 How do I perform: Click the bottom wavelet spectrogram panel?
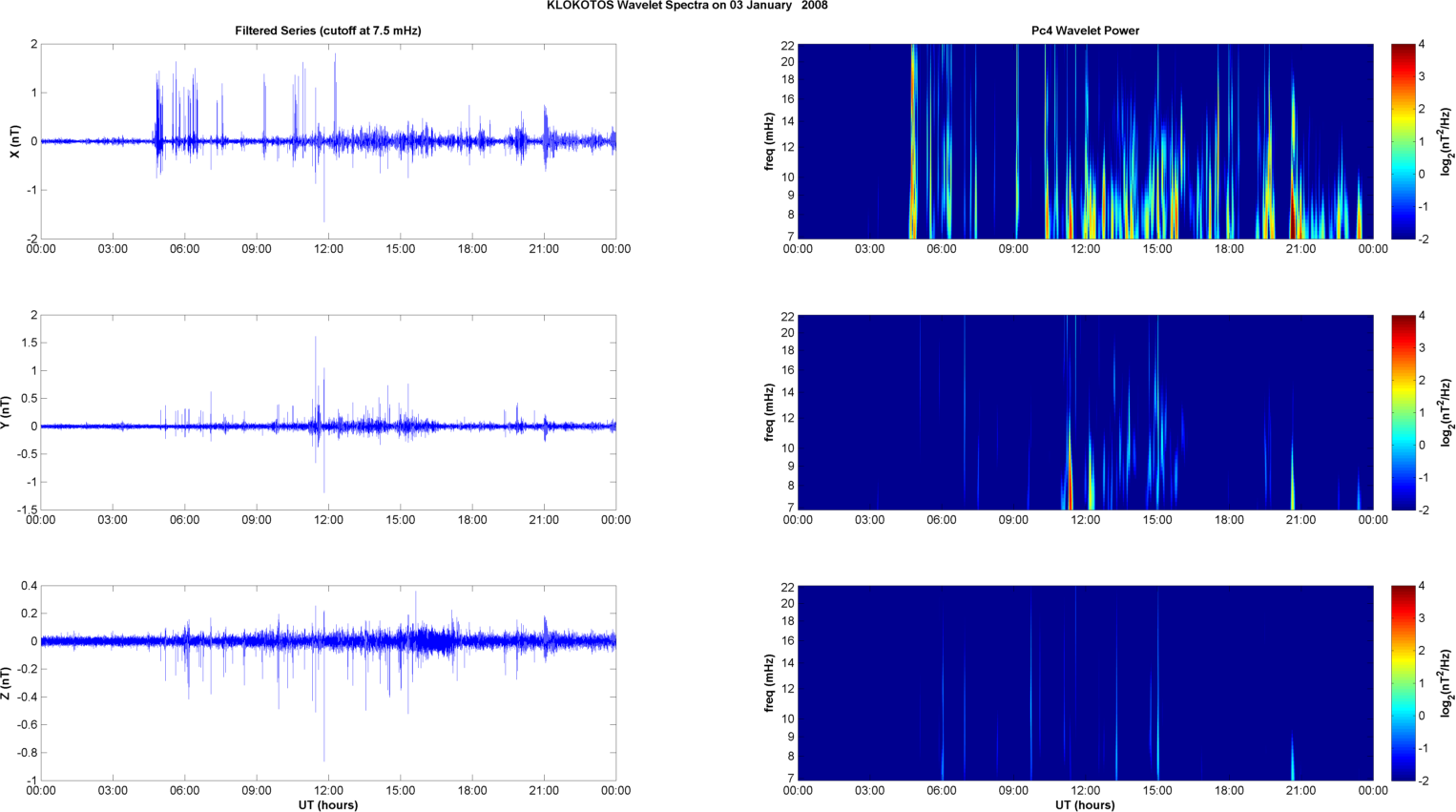(x=1085, y=683)
